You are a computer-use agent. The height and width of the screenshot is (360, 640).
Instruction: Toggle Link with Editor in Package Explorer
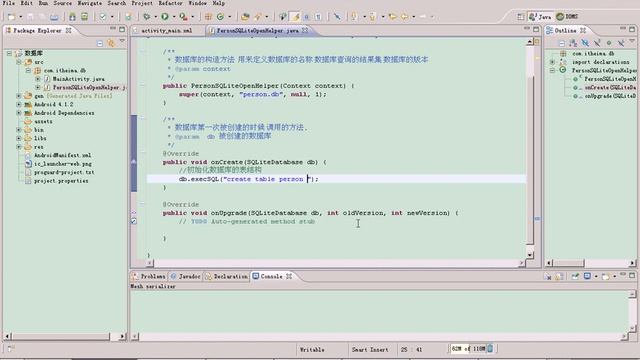pos(111,43)
